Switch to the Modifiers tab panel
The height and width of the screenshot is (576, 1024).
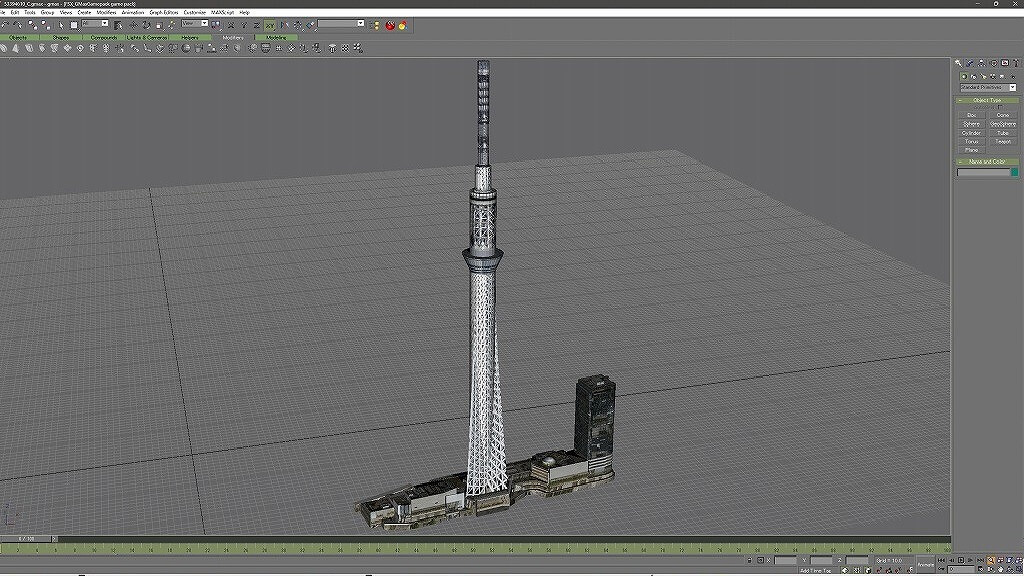(232, 38)
